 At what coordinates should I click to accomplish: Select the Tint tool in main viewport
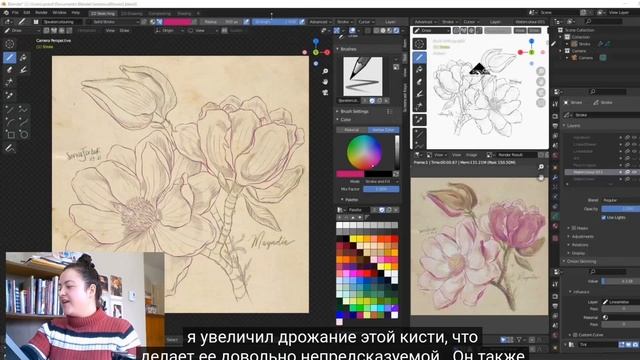[x=23, y=70]
